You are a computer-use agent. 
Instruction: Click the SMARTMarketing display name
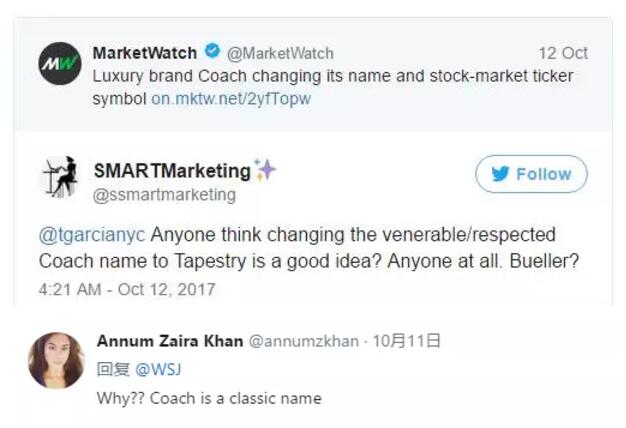pos(172,171)
